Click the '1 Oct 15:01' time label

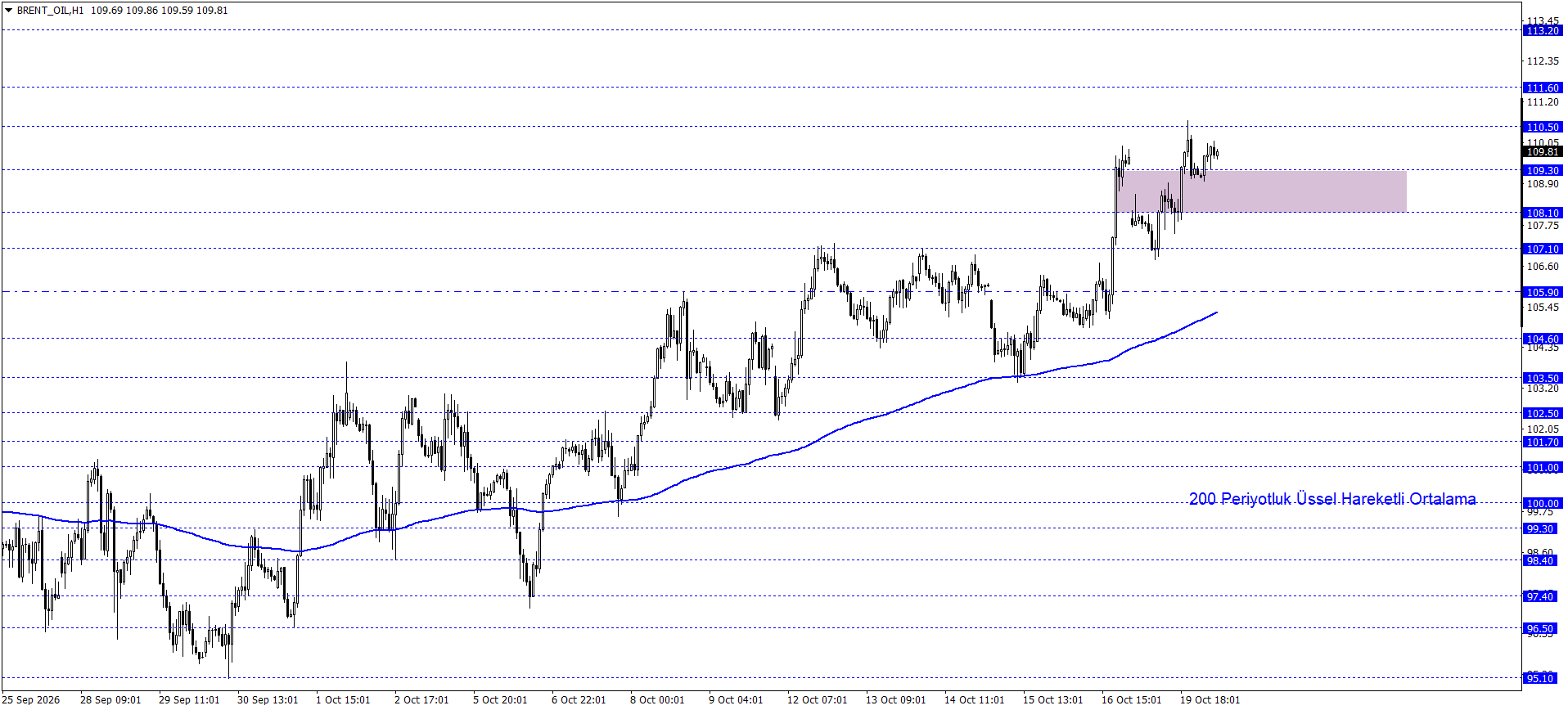343,700
